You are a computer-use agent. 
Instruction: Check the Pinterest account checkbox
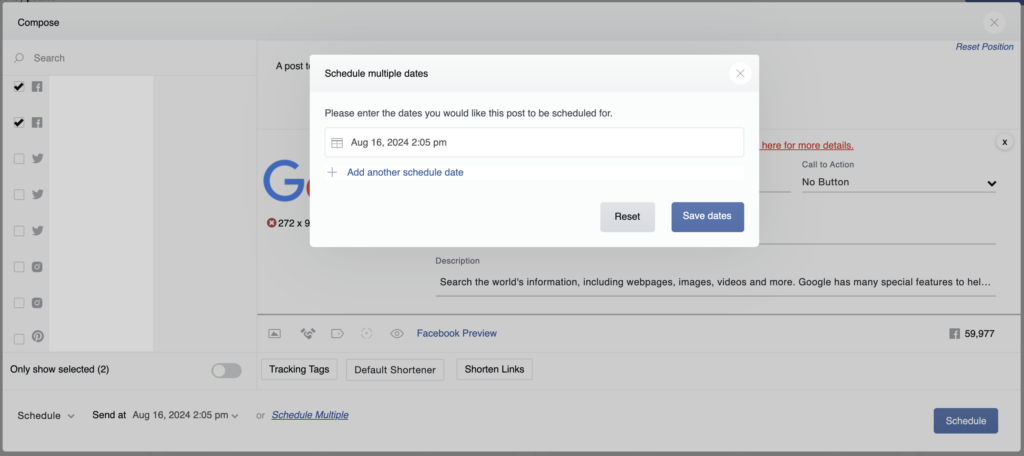click(19, 338)
